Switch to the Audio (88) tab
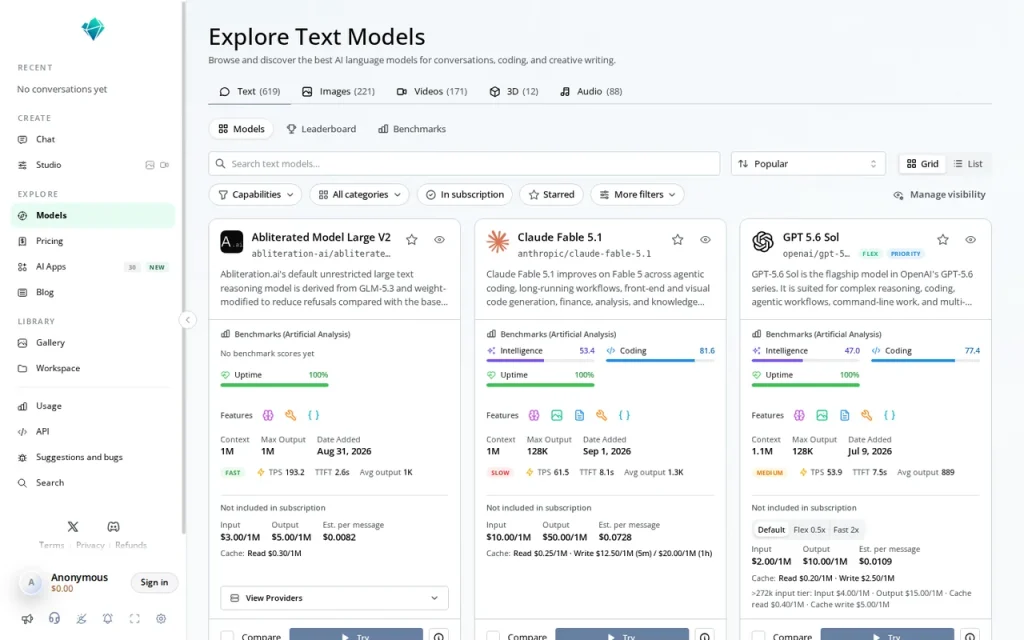 [x=591, y=91]
